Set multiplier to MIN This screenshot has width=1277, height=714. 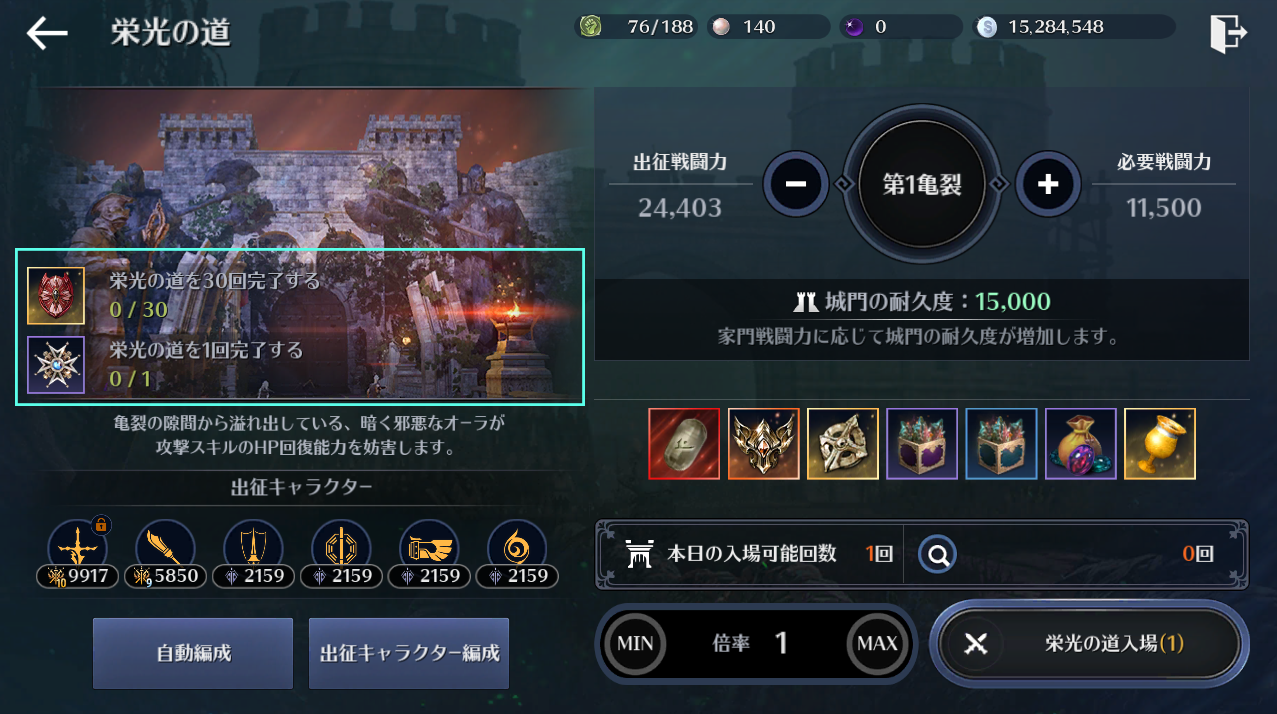[634, 643]
